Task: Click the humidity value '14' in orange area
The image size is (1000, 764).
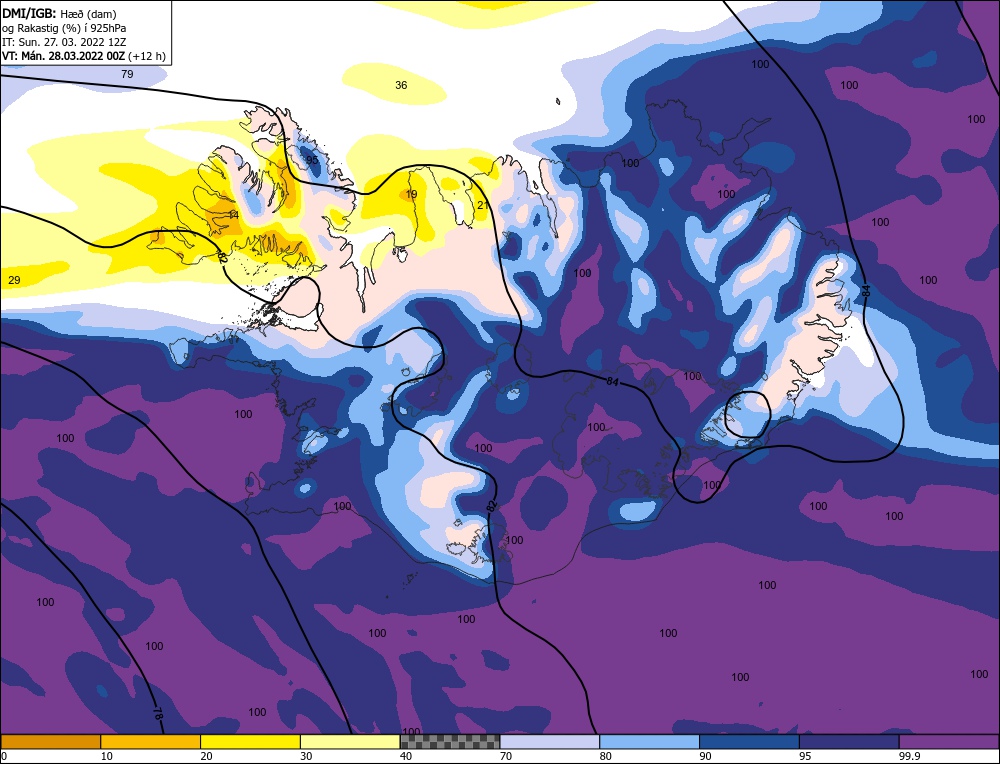Action: coord(233,215)
